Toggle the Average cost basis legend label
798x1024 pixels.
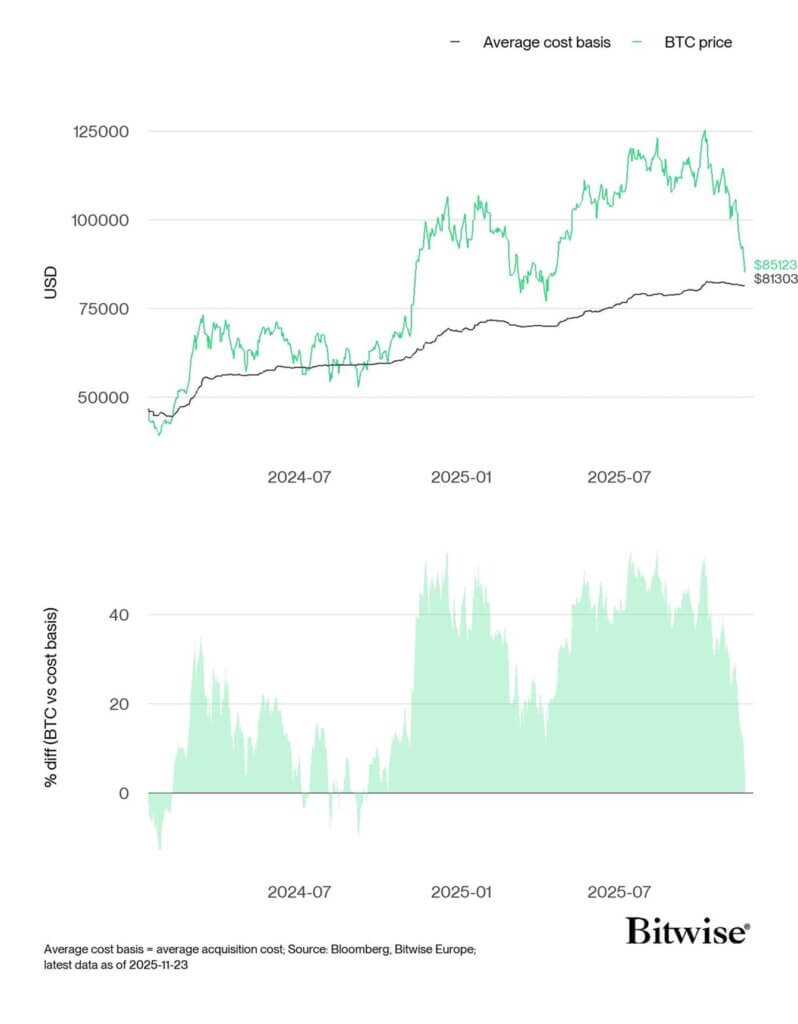point(546,43)
